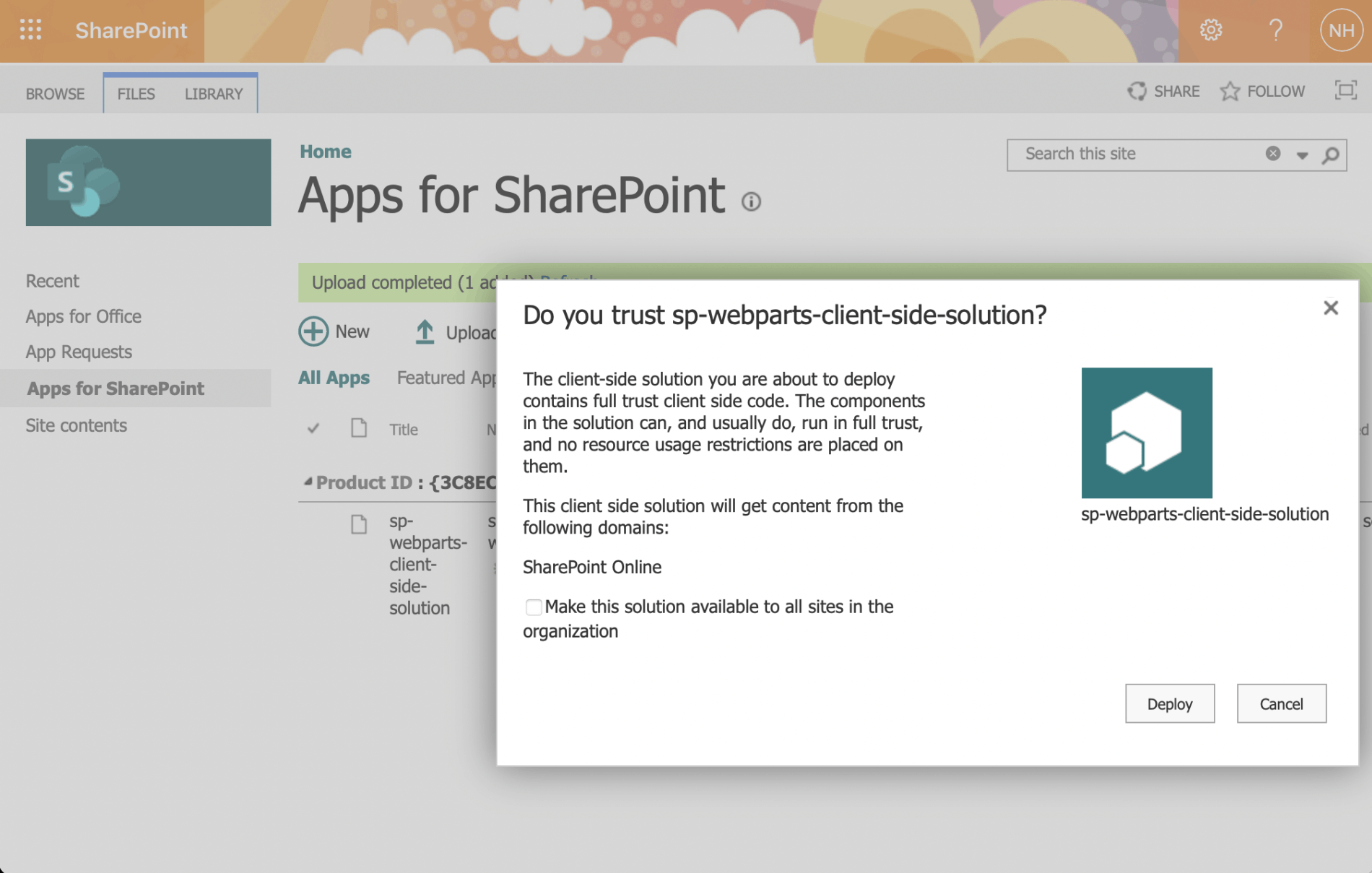Image resolution: width=1372 pixels, height=873 pixels.
Task: Click the focus on content icon
Action: (1345, 90)
